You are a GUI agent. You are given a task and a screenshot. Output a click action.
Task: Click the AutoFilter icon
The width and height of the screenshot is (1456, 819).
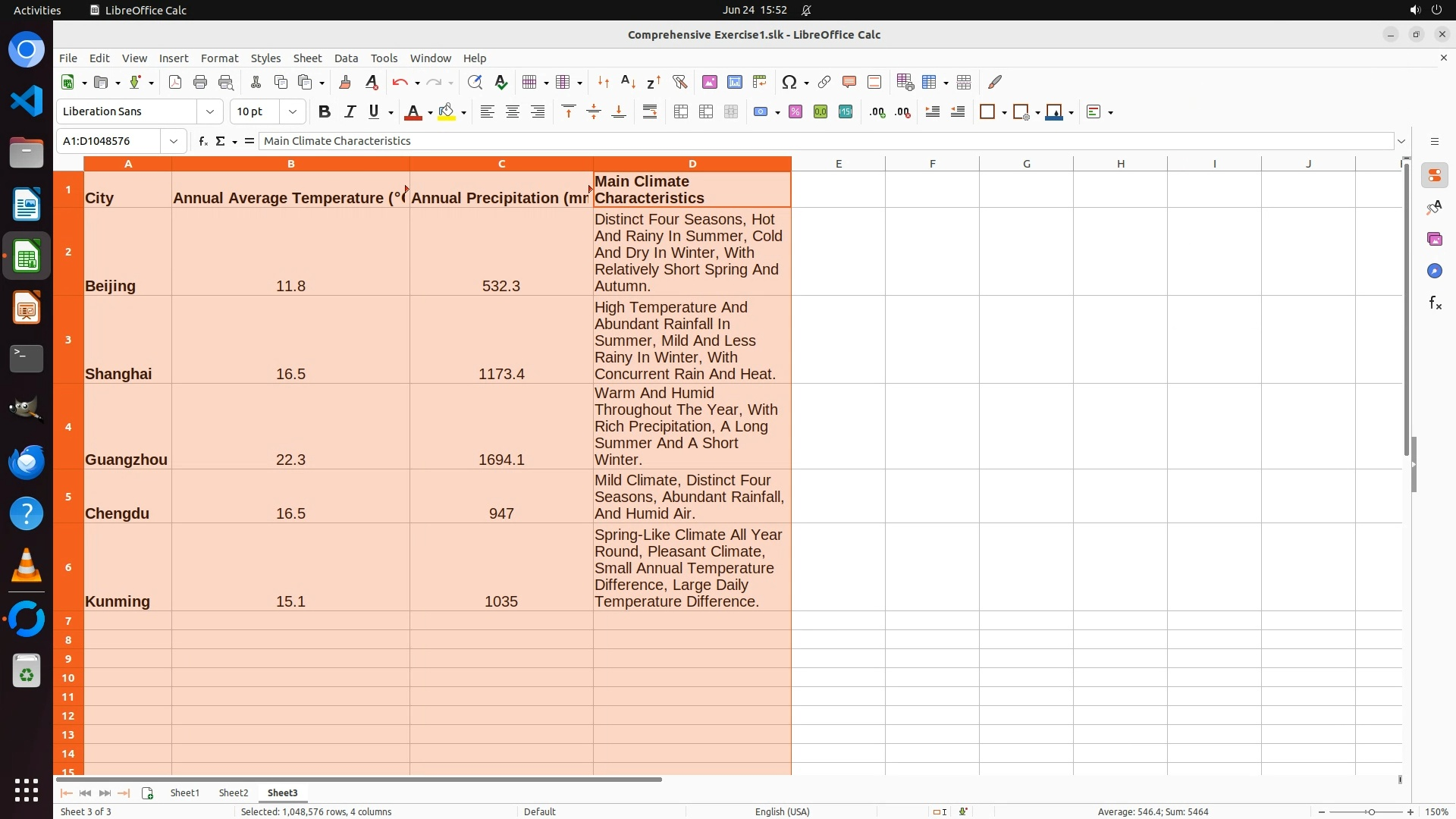pyautogui.click(x=679, y=82)
